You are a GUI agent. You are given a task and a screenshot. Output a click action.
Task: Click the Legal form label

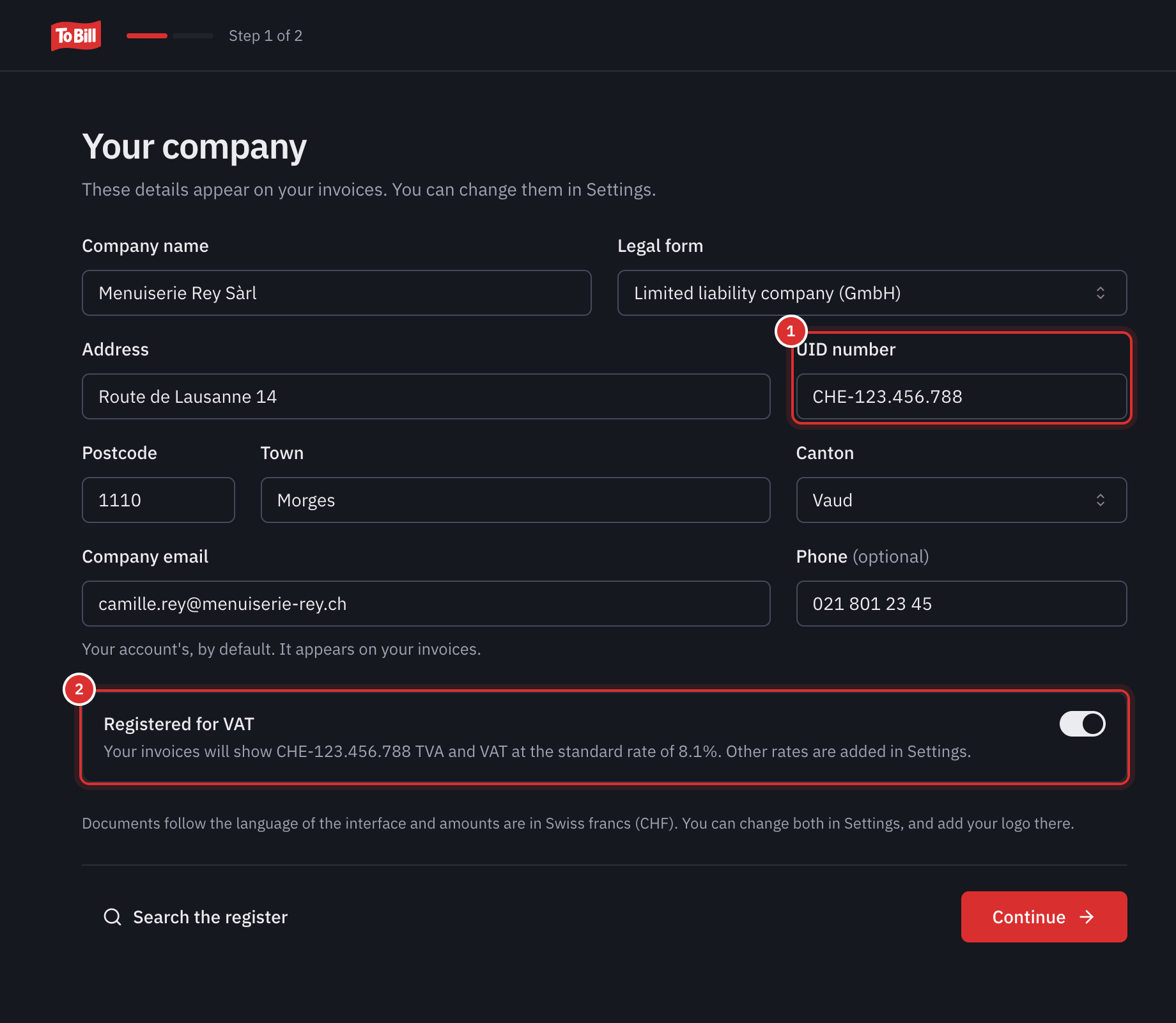pyautogui.click(x=660, y=246)
